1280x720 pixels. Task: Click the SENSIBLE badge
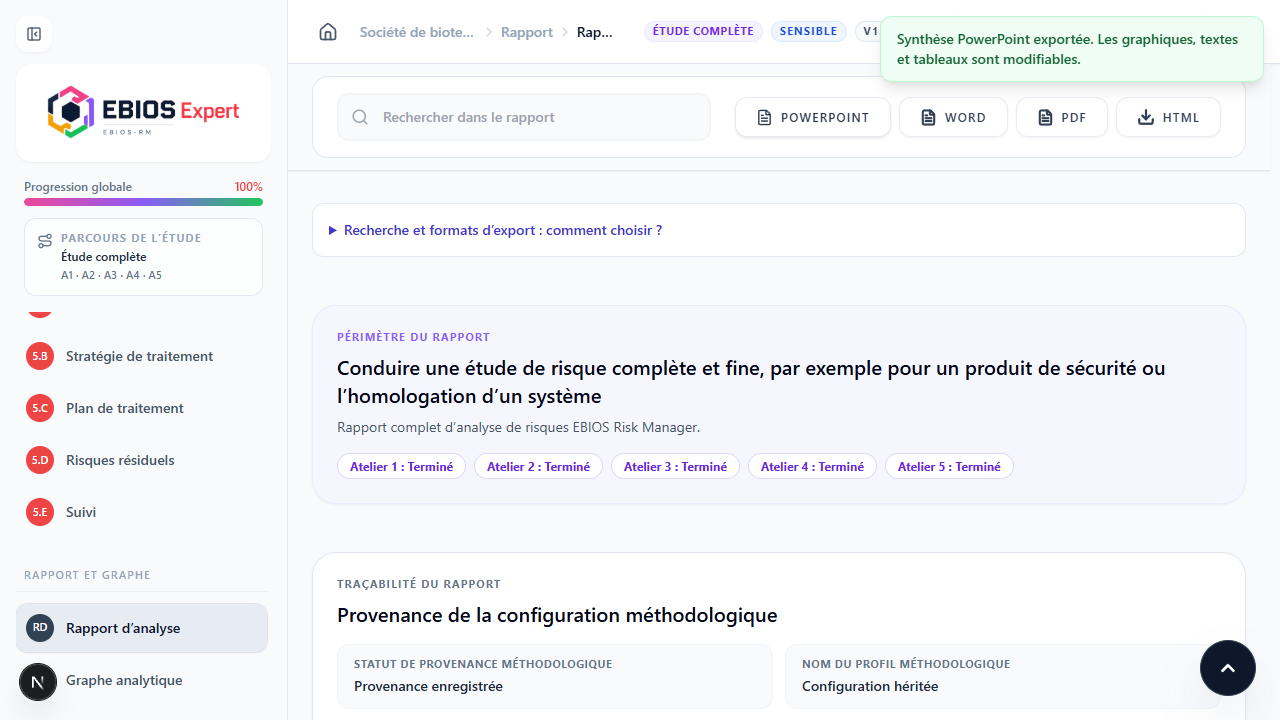[808, 31]
